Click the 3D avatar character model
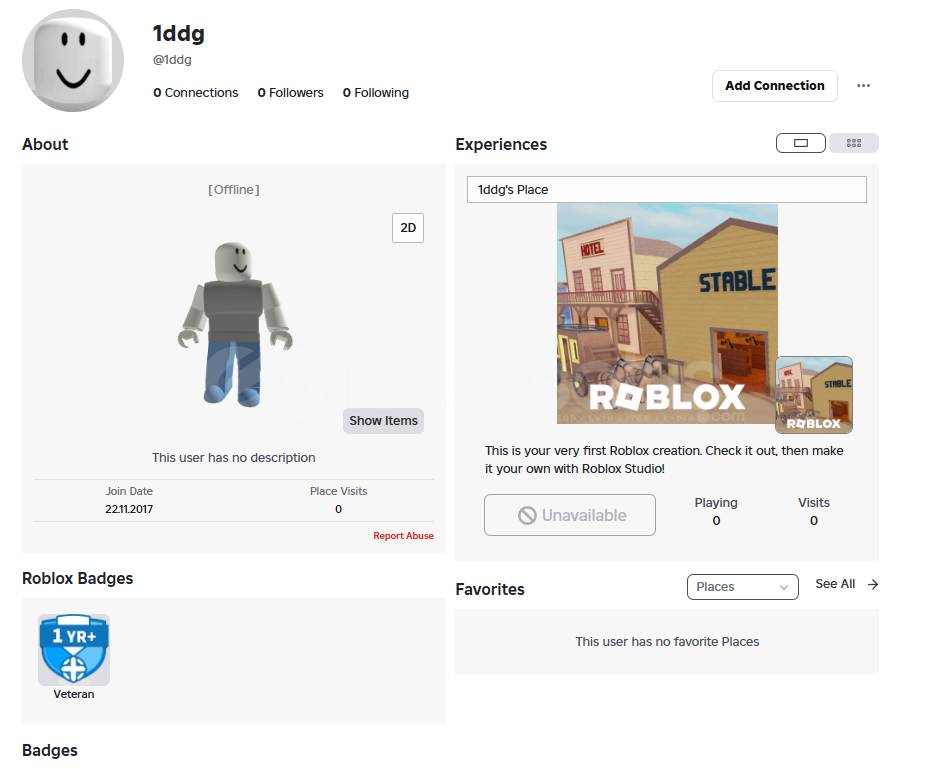The height and width of the screenshot is (769, 942). tap(236, 322)
